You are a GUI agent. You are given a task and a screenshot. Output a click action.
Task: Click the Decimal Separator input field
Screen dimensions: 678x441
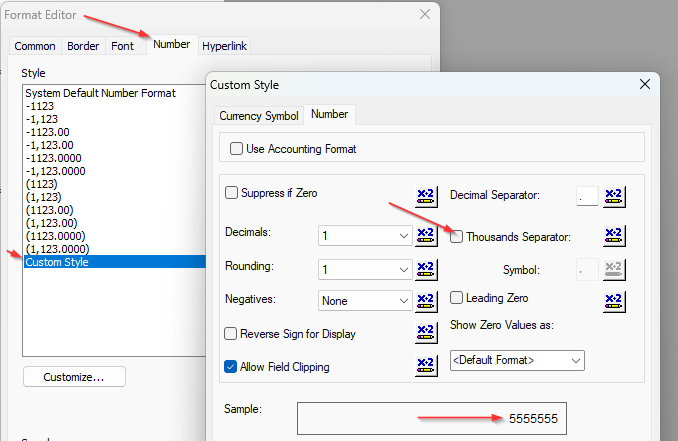587,197
